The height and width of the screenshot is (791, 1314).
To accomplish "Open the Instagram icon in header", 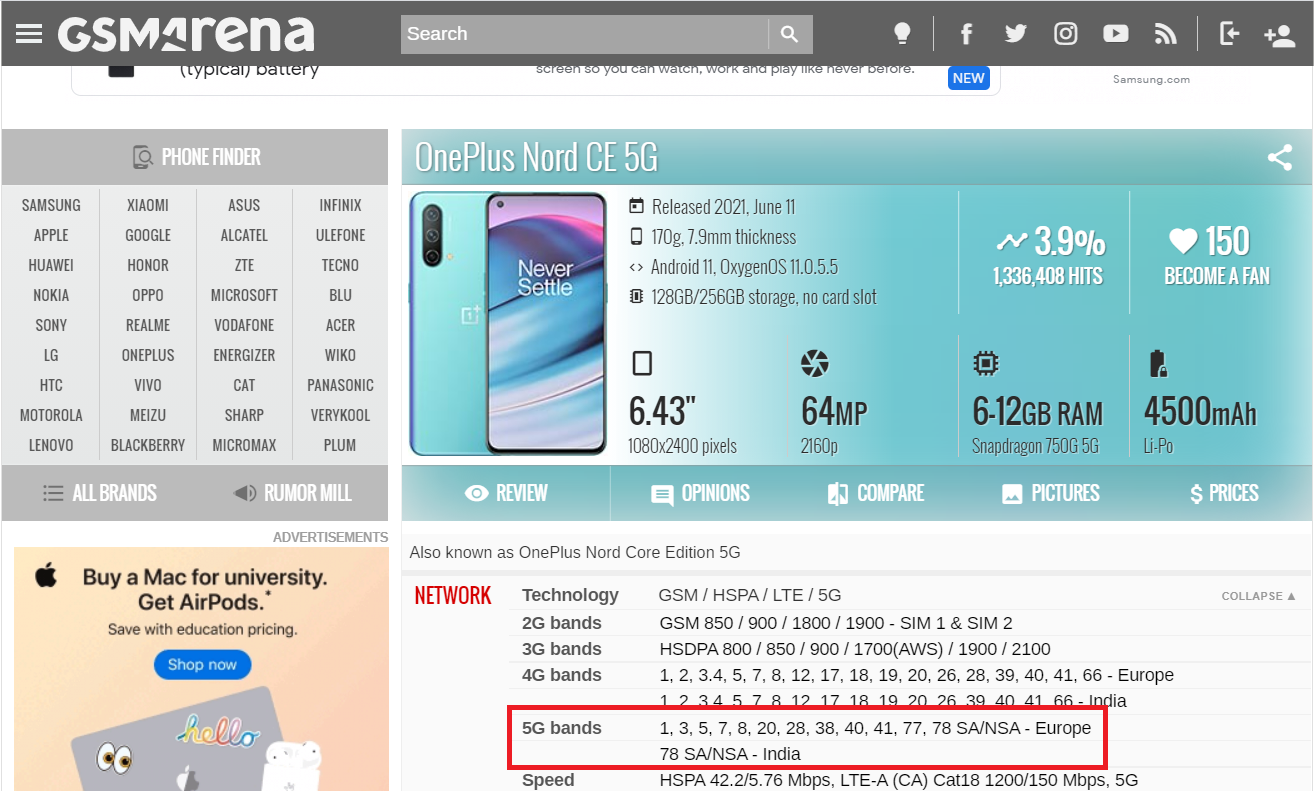I will pos(1066,34).
